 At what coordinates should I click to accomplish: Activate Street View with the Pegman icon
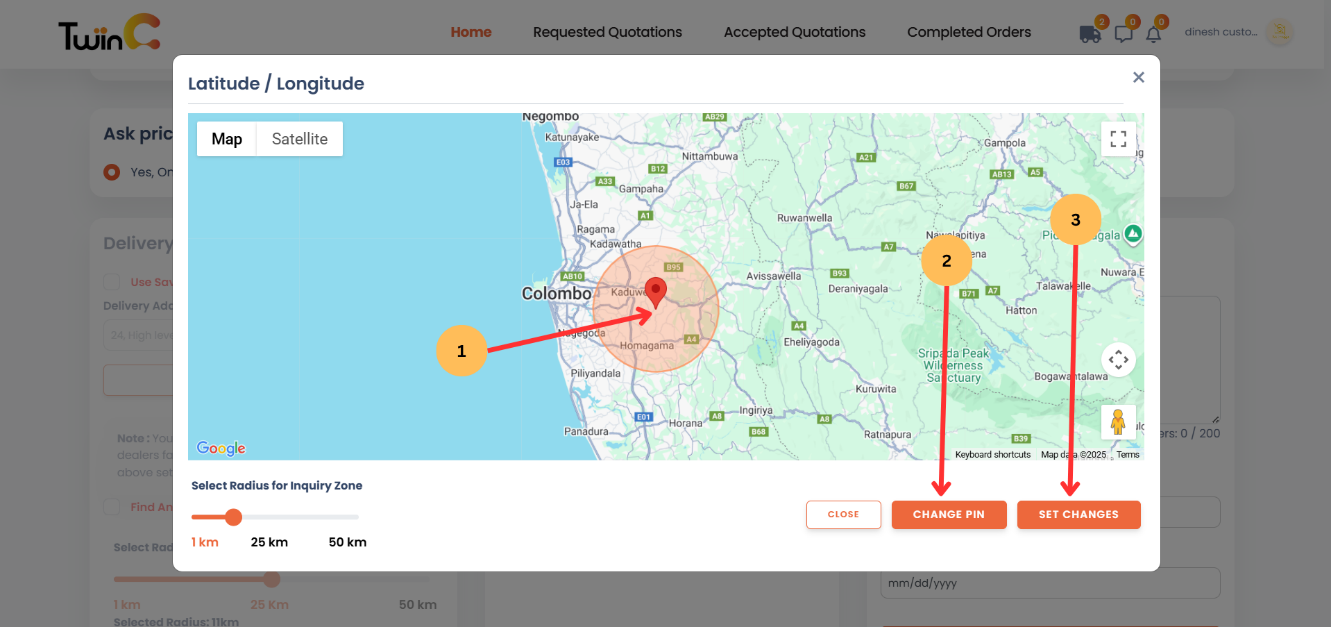click(1118, 421)
